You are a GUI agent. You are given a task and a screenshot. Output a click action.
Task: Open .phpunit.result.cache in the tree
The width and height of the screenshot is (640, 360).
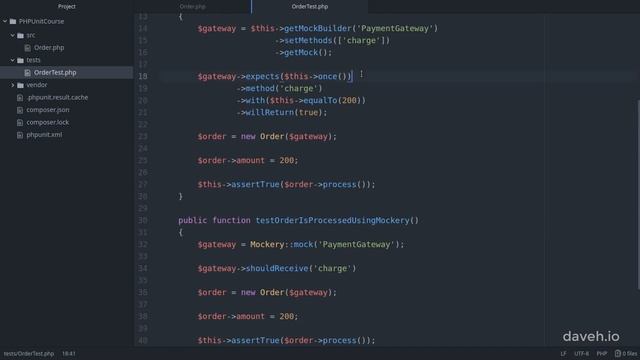[57, 98]
